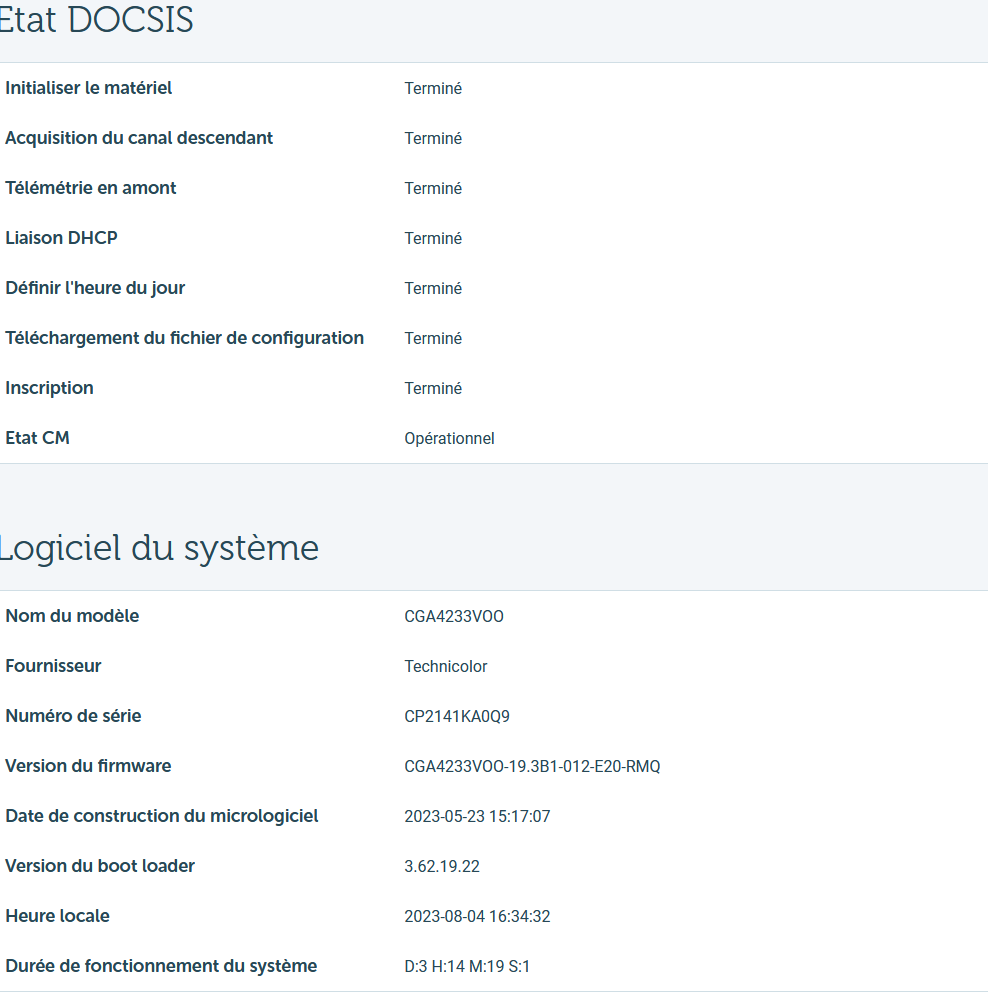Click the serial number 'CP2141KA0Q9'

click(457, 716)
